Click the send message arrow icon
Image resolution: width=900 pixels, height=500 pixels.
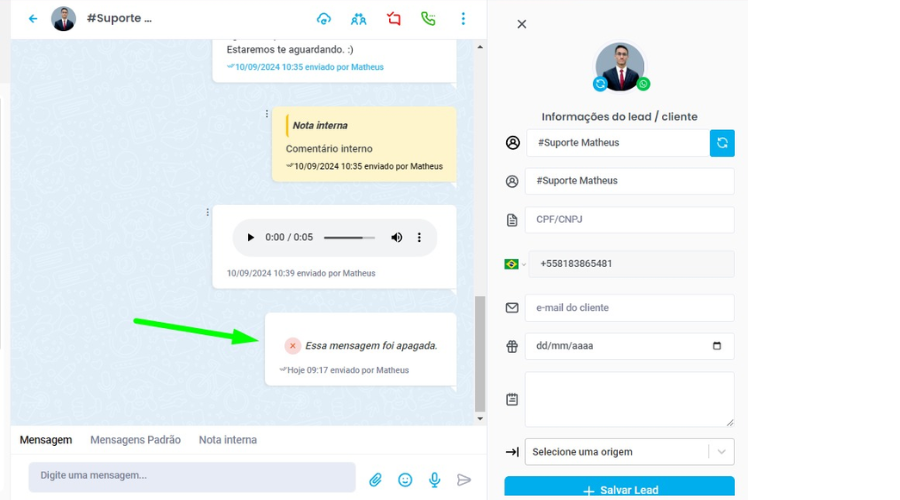pyautogui.click(x=464, y=480)
